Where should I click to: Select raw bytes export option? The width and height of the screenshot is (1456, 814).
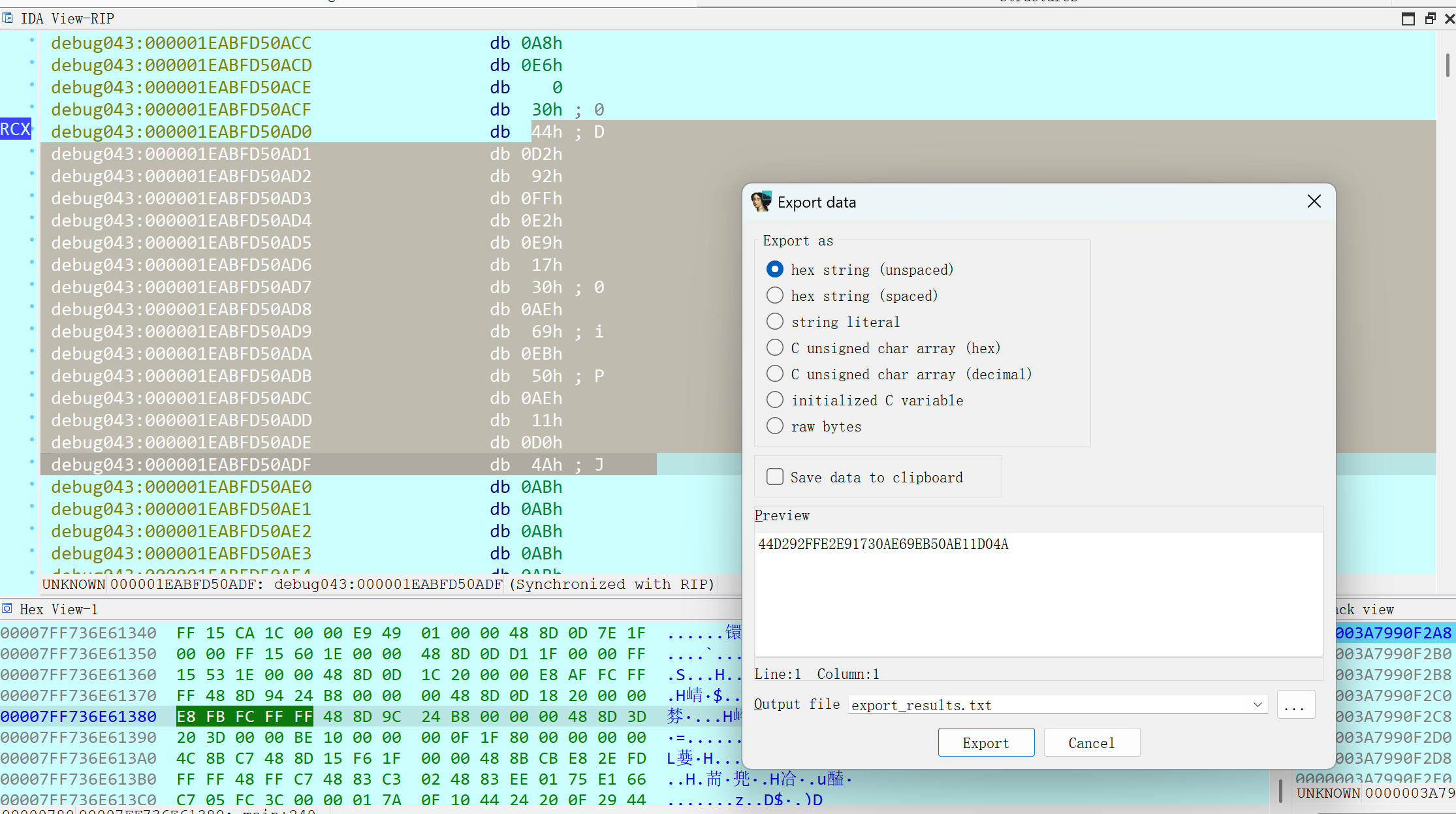tap(775, 426)
